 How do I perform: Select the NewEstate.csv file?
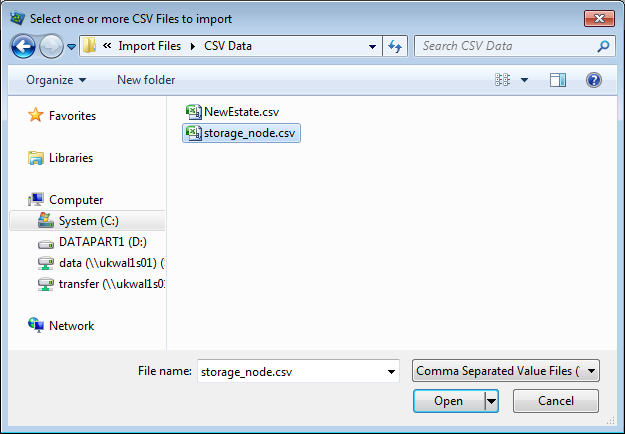pyautogui.click(x=241, y=111)
